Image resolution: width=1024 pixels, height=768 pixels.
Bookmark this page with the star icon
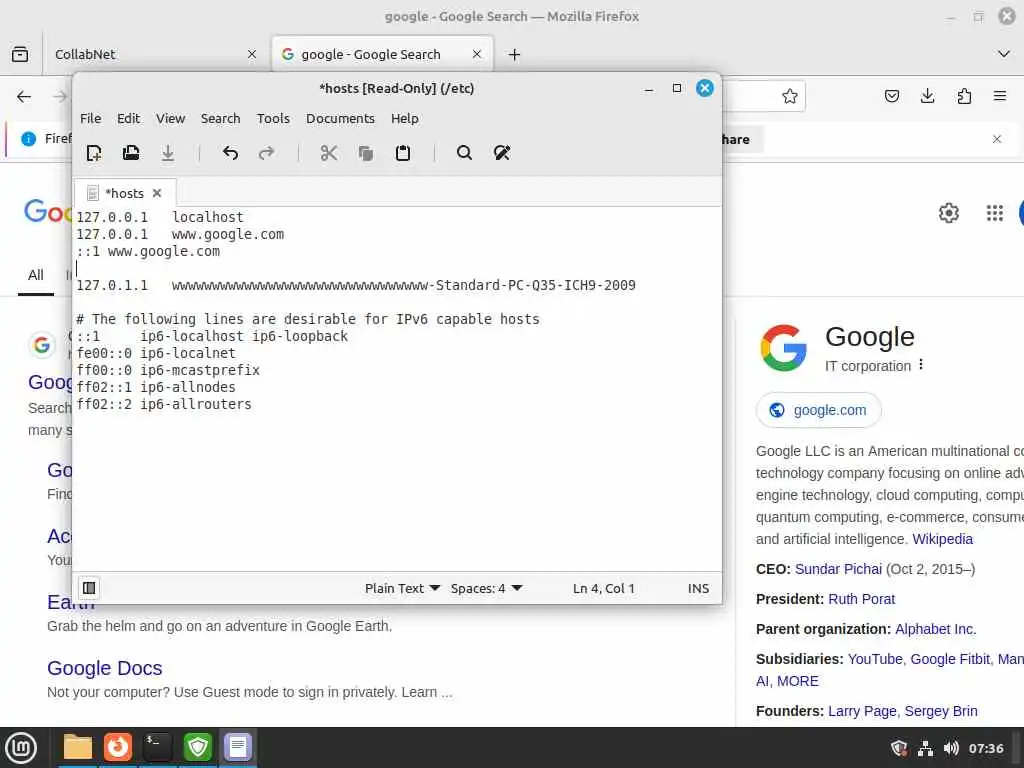(790, 97)
